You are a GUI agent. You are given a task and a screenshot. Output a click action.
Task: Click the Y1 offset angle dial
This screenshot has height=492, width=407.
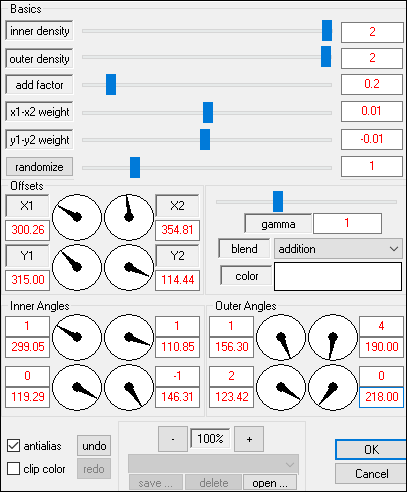coord(77,267)
